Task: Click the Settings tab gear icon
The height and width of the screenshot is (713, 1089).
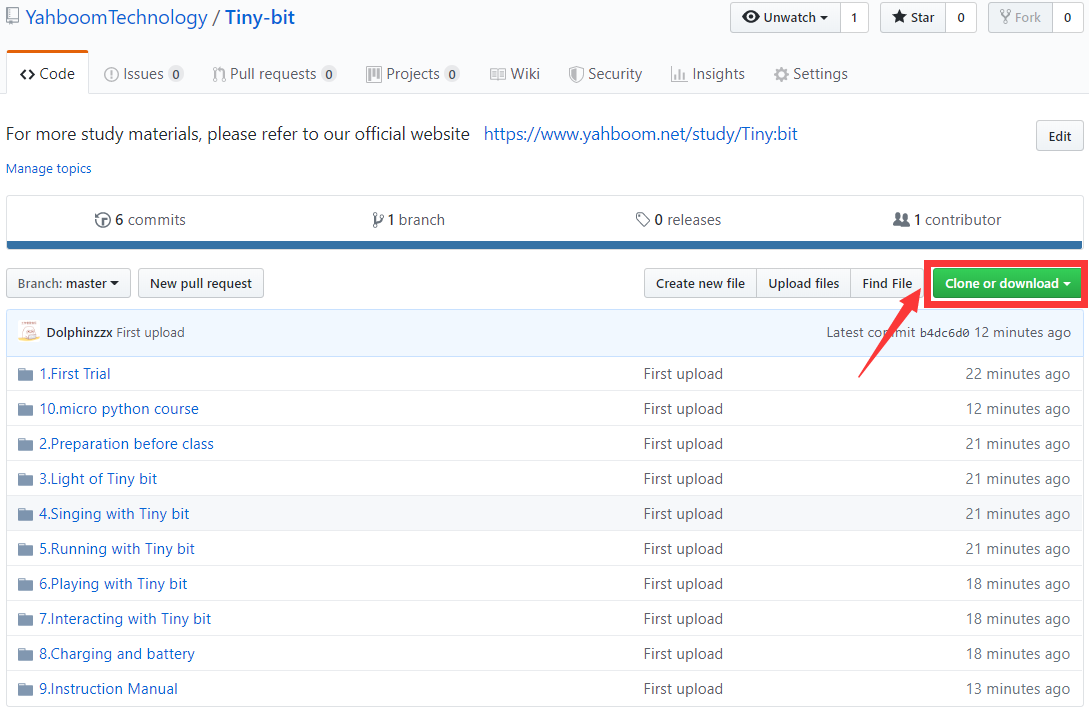Action: 781,74
